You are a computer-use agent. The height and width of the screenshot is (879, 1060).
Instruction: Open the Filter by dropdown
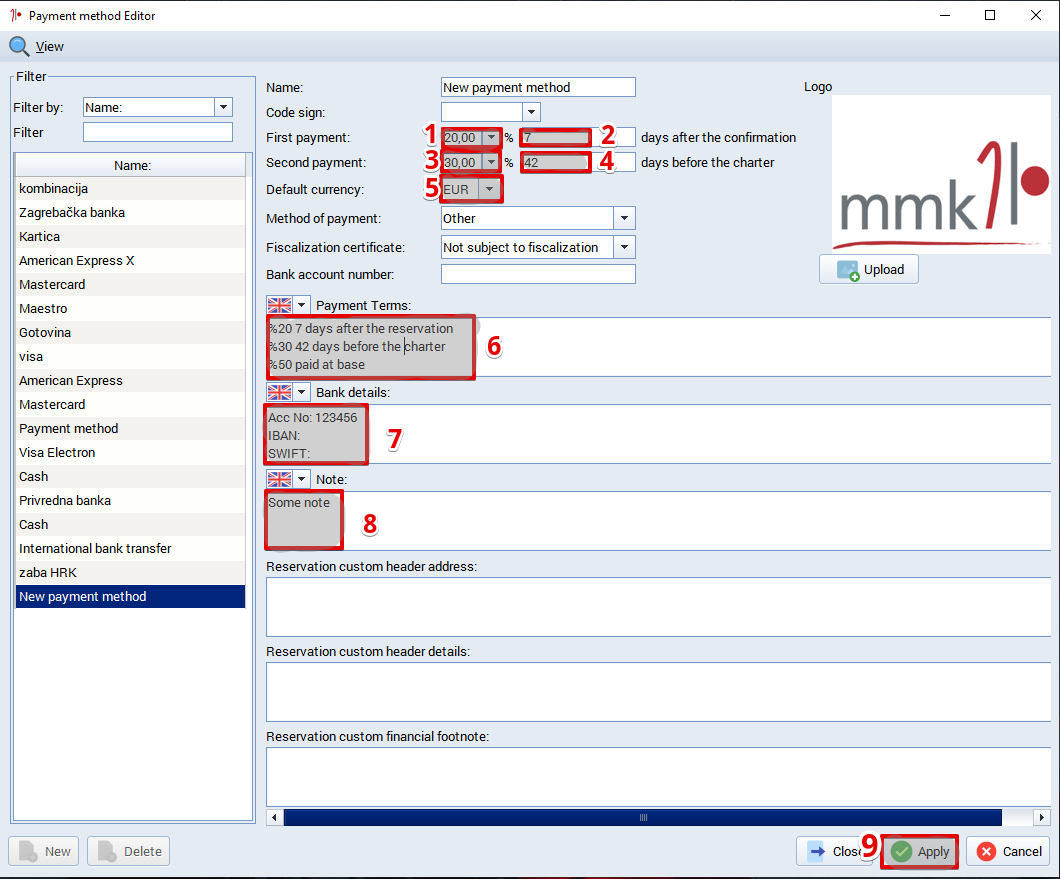click(223, 108)
